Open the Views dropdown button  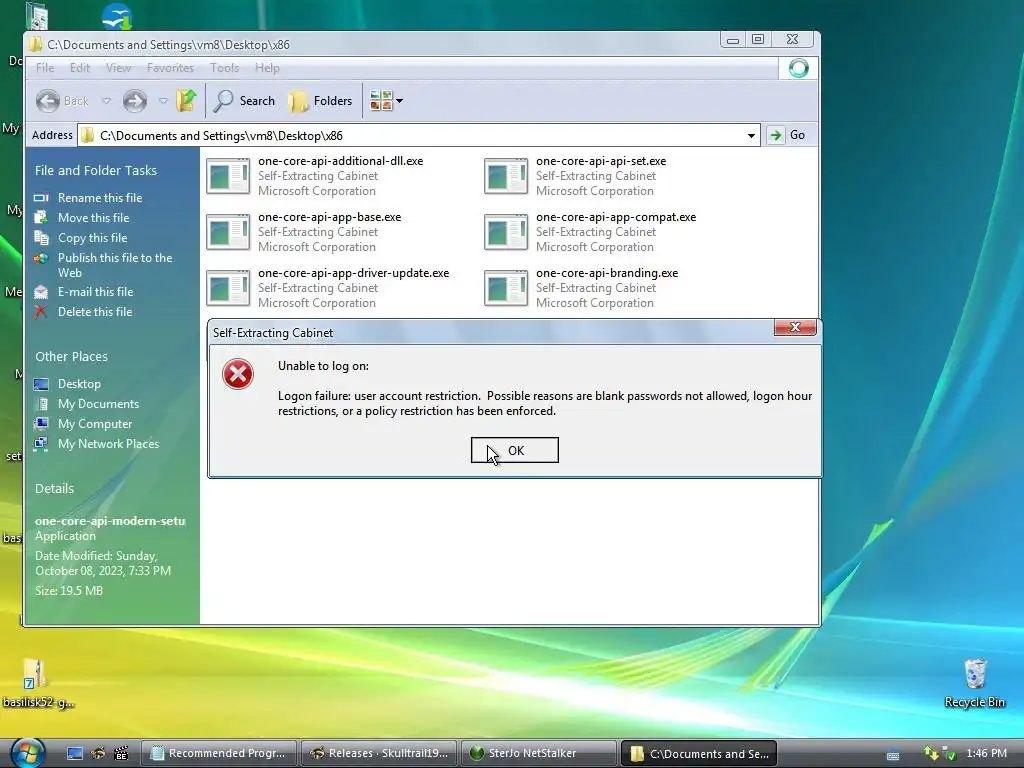386,101
